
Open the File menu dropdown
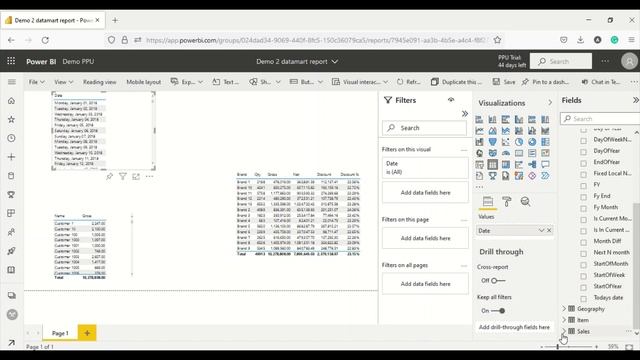36,82
